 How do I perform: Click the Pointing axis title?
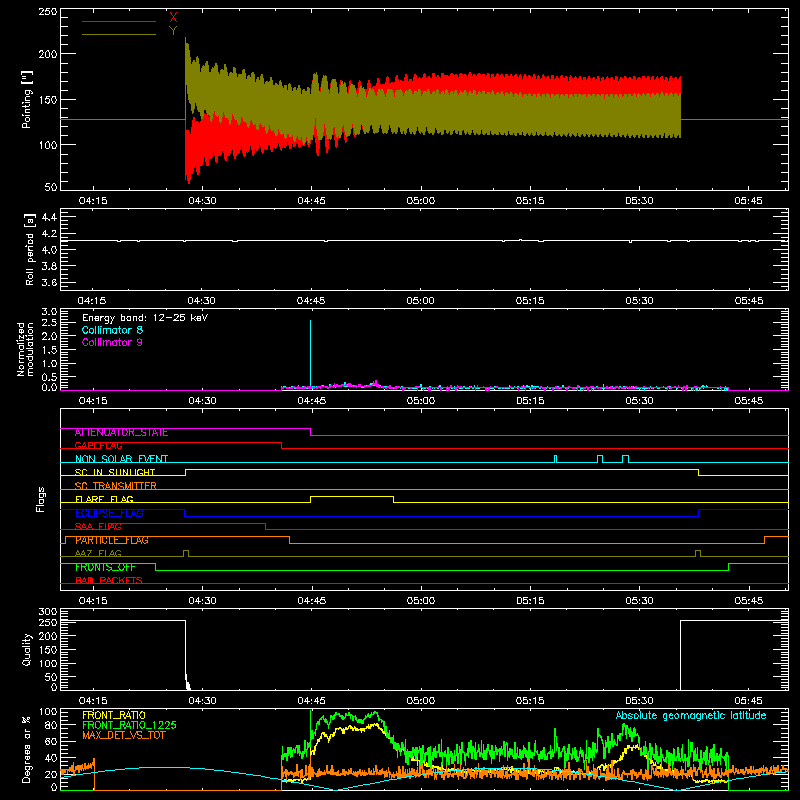(27, 99)
